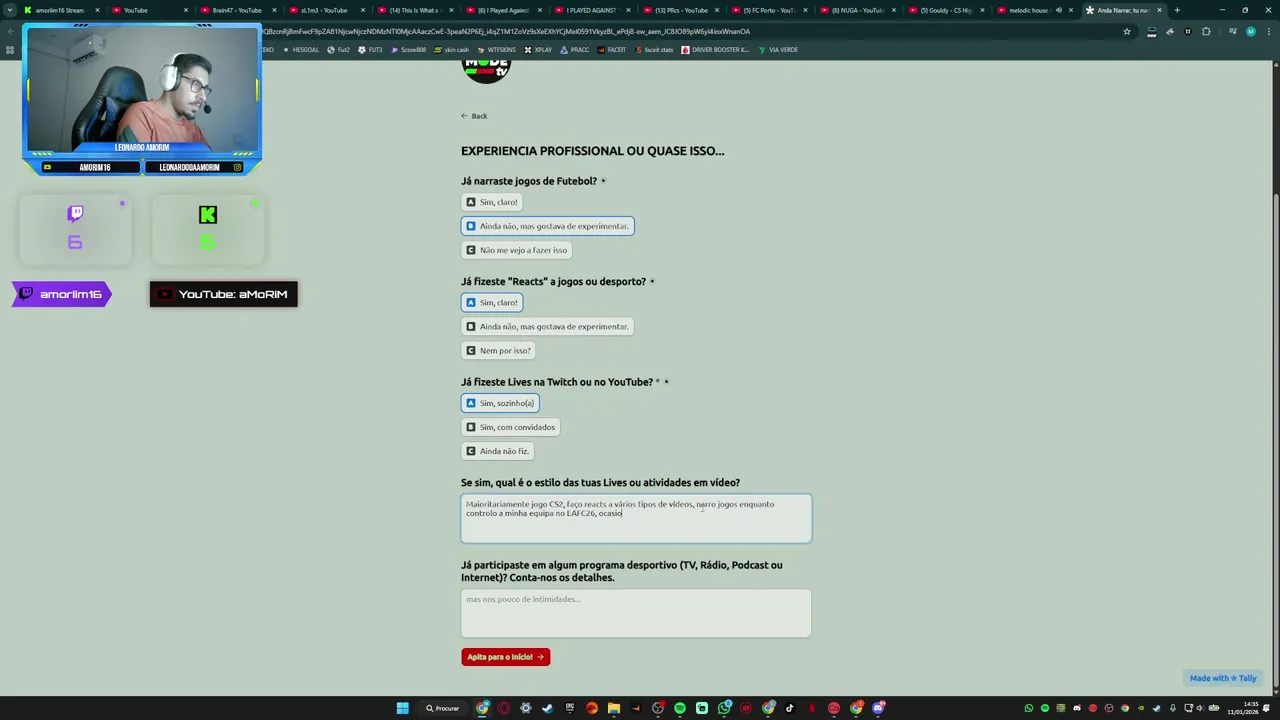Switch to the '(5) FC Porto - YouTube' tab

pyautogui.click(x=769, y=10)
